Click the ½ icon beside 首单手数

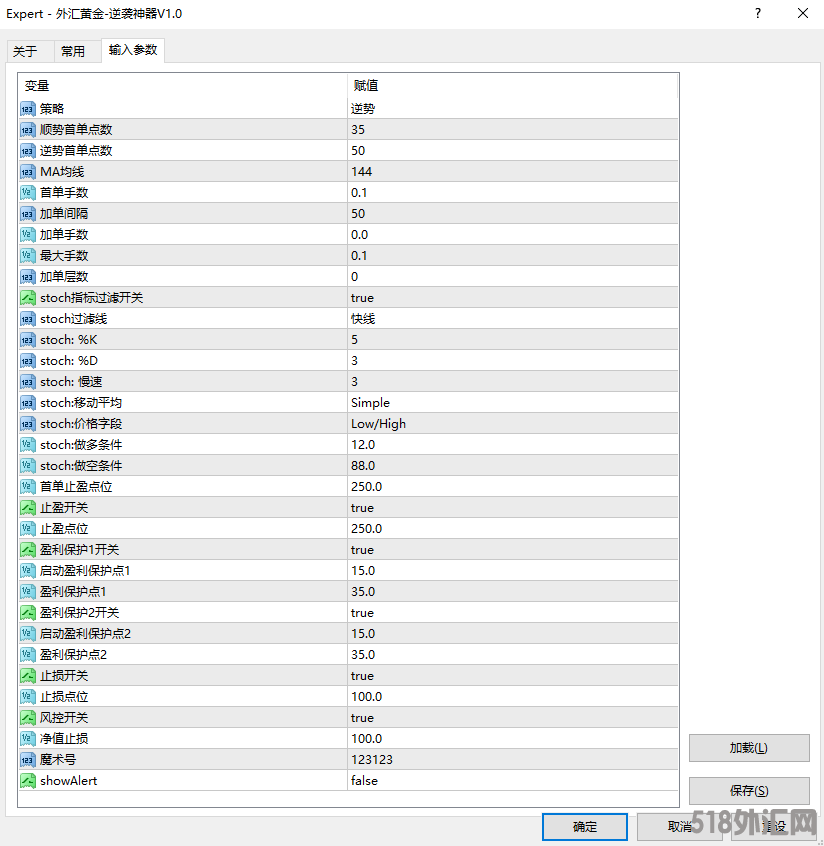[27, 192]
